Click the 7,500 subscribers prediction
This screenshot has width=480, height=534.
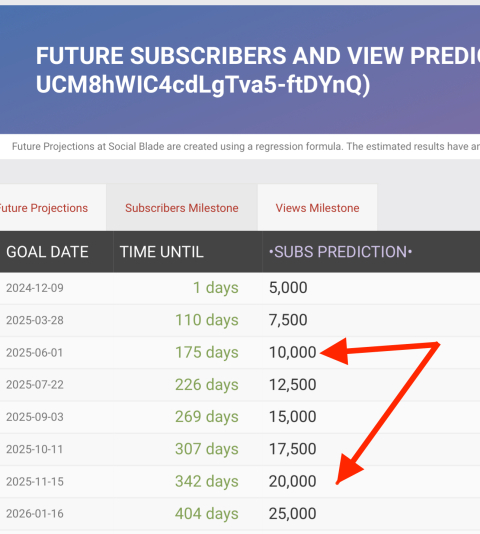click(288, 320)
